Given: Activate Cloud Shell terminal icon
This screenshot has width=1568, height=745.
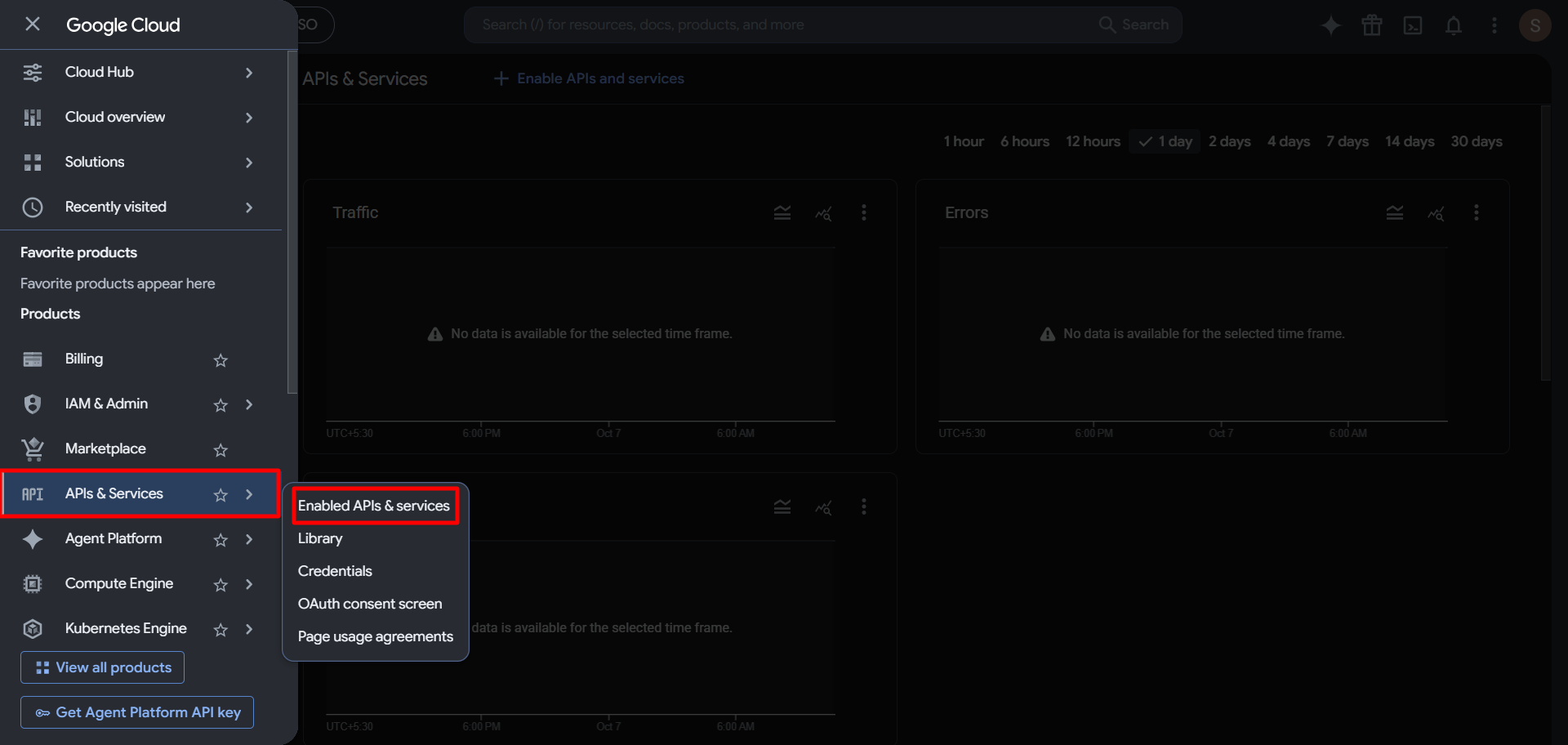Looking at the screenshot, I should 1413,25.
